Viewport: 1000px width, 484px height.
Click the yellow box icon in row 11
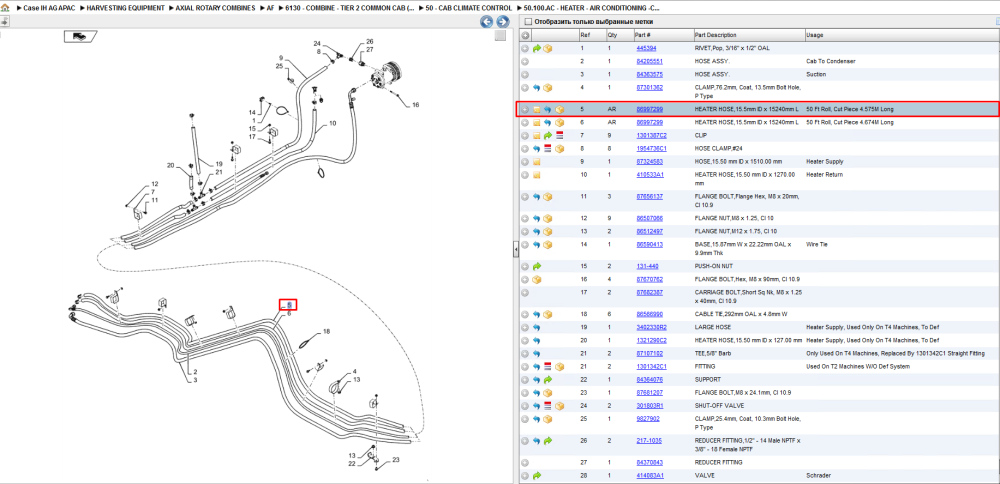547,197
